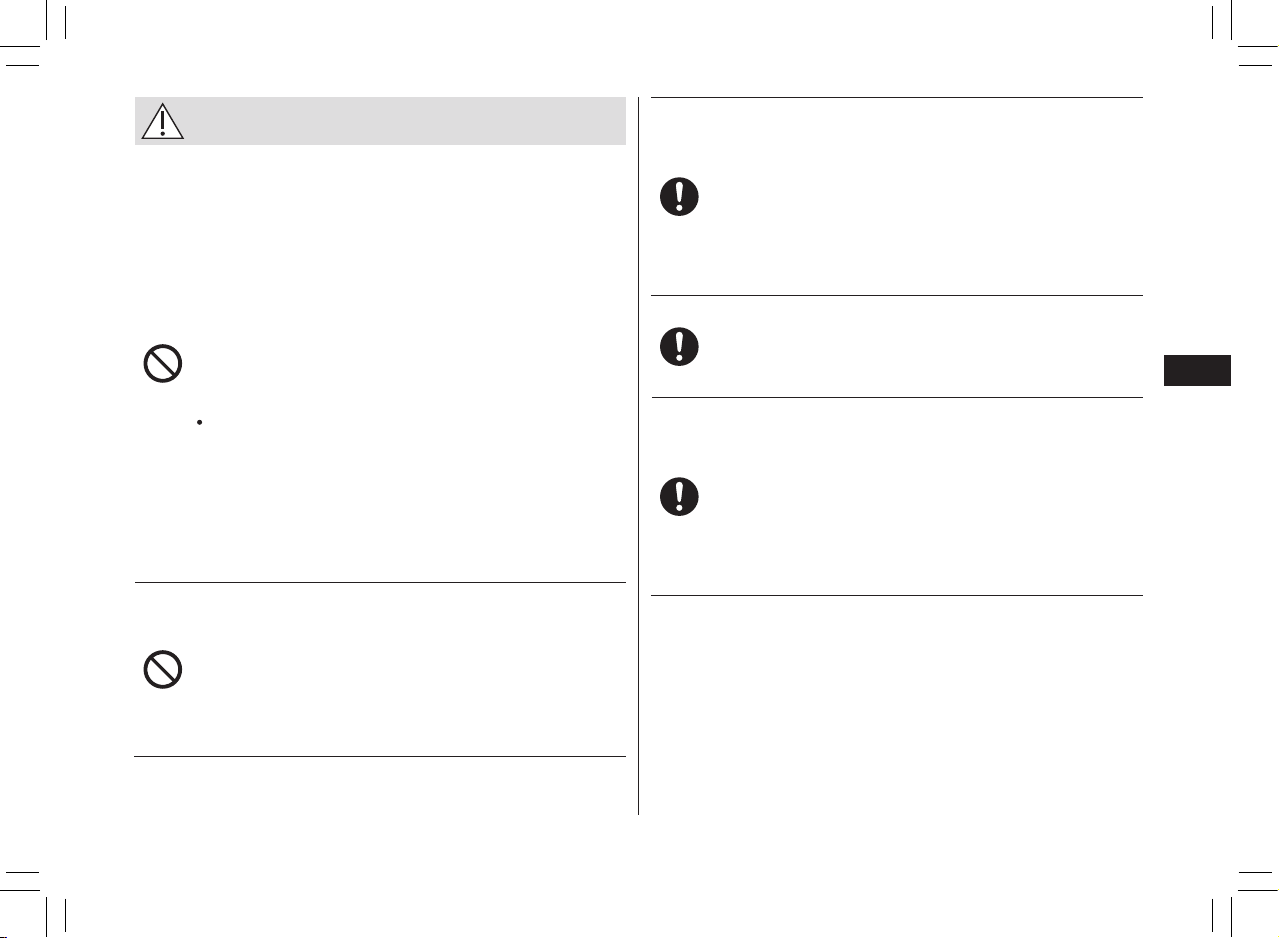Click the horizontal rule at the top of the right column
The width and height of the screenshot is (1279, 938).
897,97
